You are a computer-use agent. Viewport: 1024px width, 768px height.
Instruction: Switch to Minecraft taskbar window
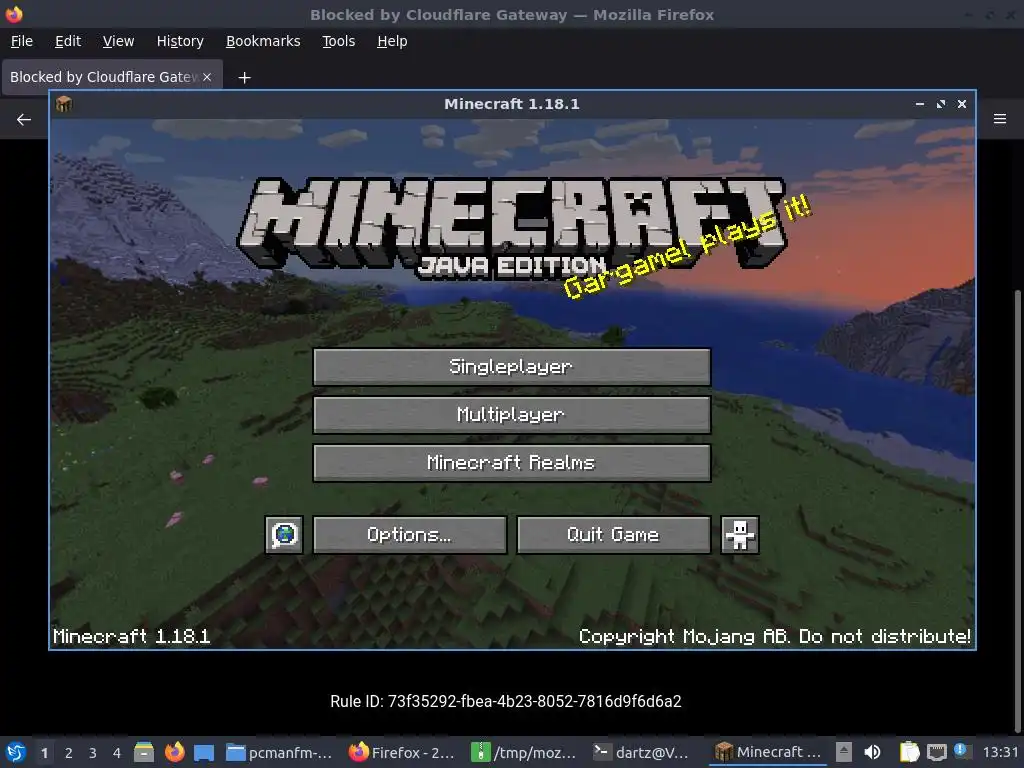tap(769, 752)
